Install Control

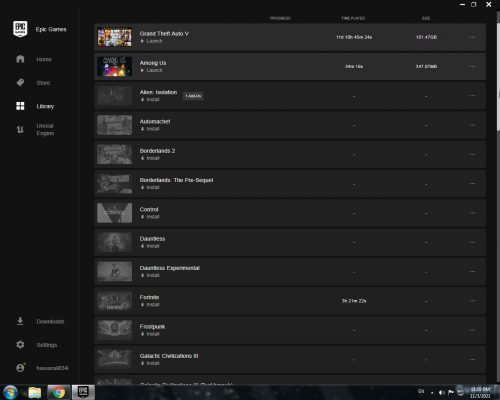tap(150, 217)
